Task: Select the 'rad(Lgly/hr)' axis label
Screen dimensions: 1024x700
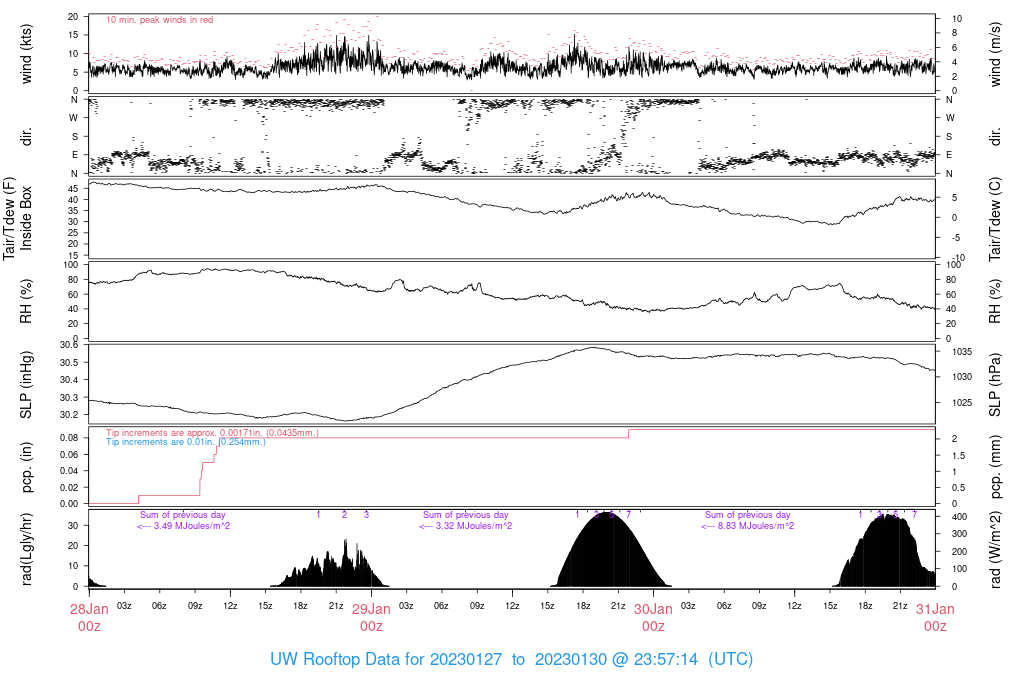Action: click(x=26, y=549)
